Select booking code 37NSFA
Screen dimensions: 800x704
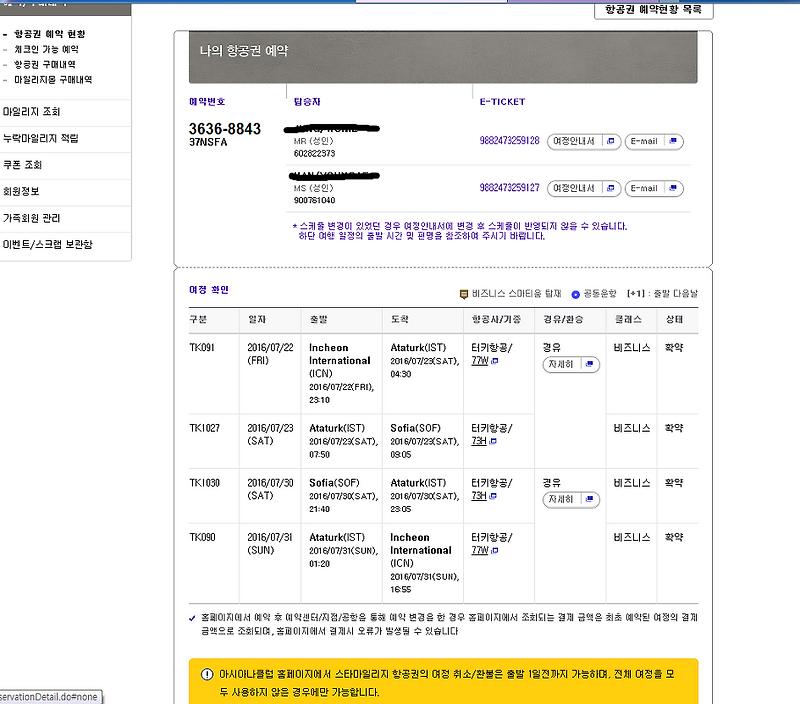point(208,142)
